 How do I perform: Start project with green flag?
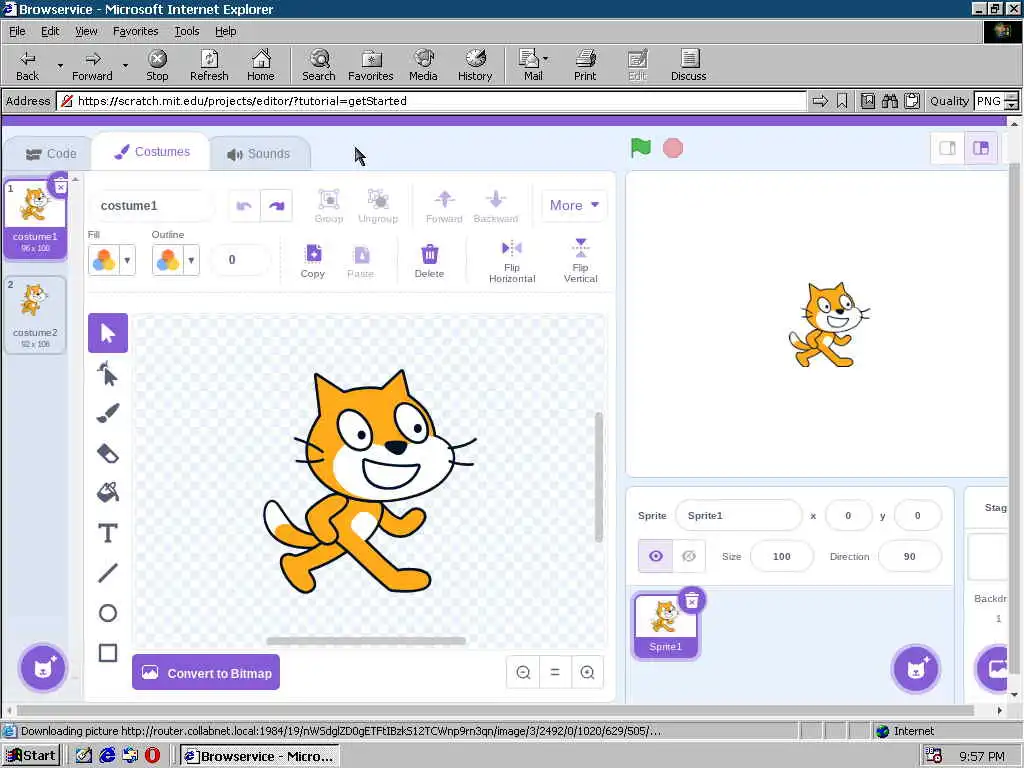pos(641,148)
